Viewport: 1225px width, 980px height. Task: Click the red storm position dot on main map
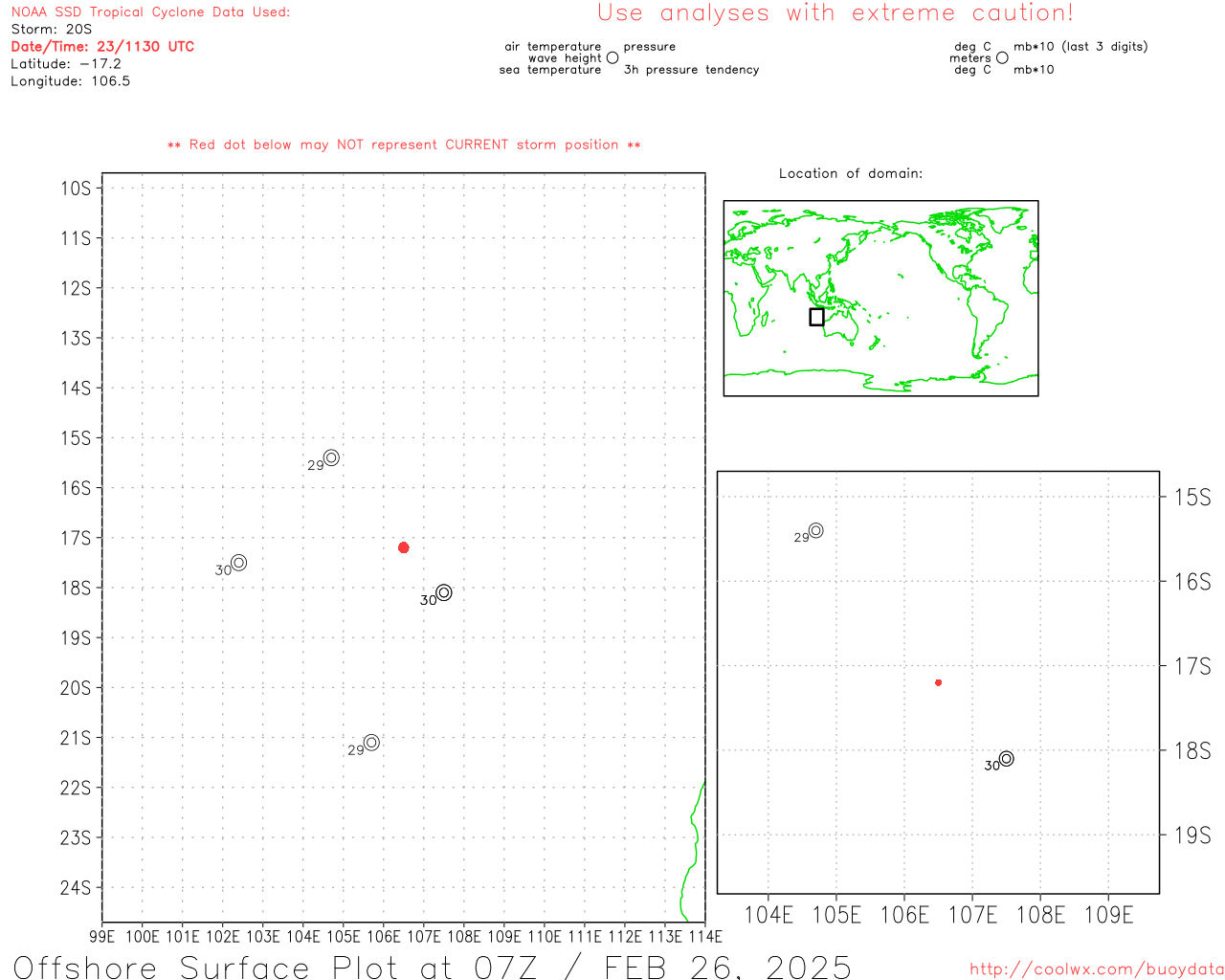[404, 547]
